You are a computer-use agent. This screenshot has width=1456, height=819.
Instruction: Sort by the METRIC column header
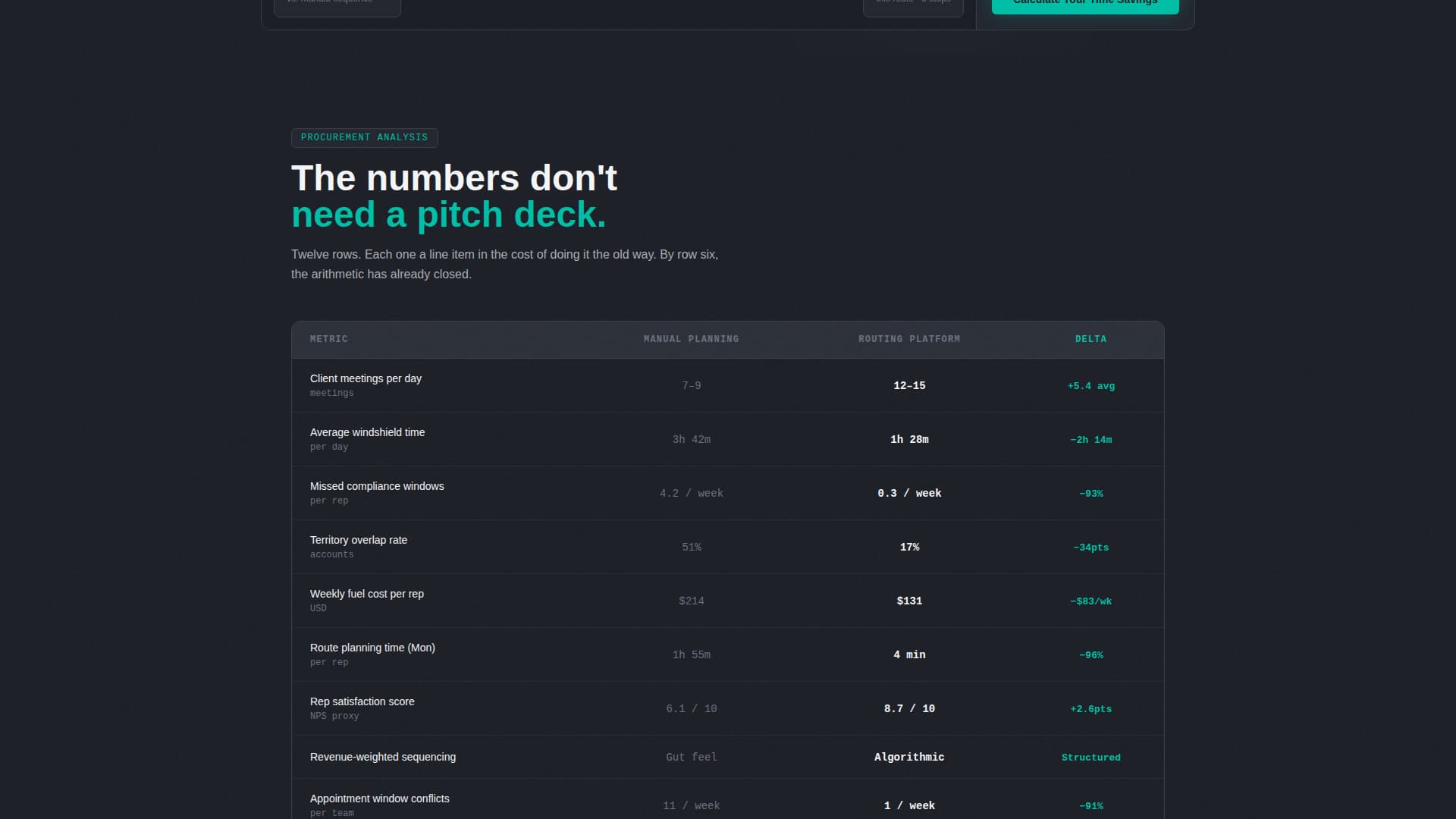pos(329,339)
